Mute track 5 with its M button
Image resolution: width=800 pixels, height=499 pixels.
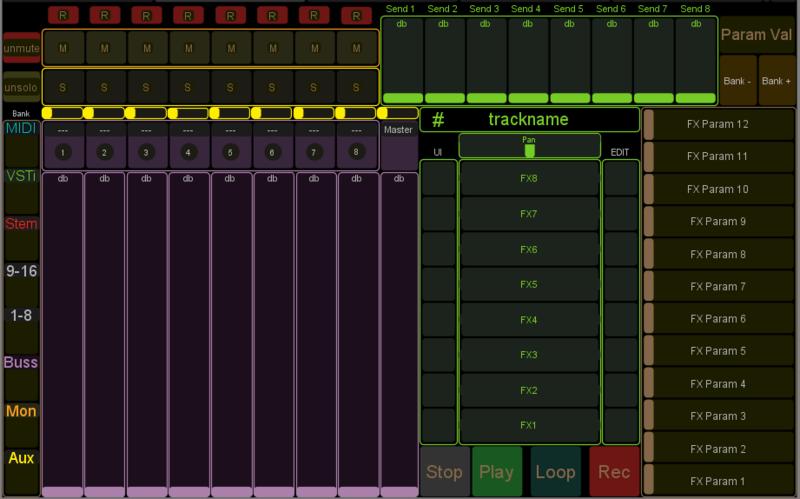(x=231, y=48)
